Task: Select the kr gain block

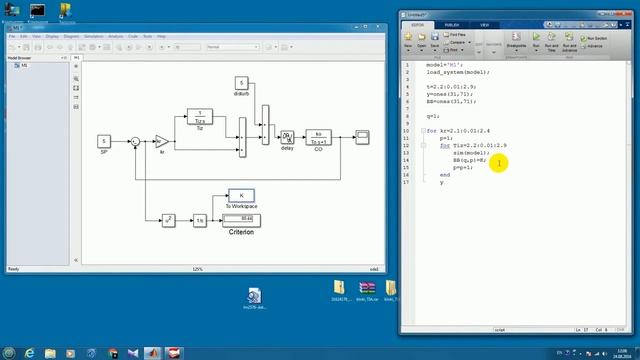Action: tap(162, 142)
